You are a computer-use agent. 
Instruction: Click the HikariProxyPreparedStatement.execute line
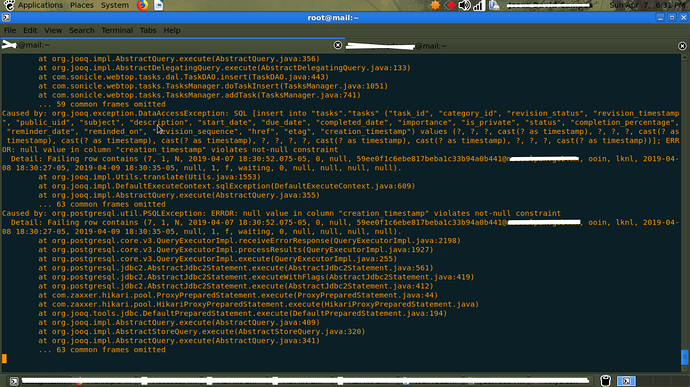click(258, 304)
